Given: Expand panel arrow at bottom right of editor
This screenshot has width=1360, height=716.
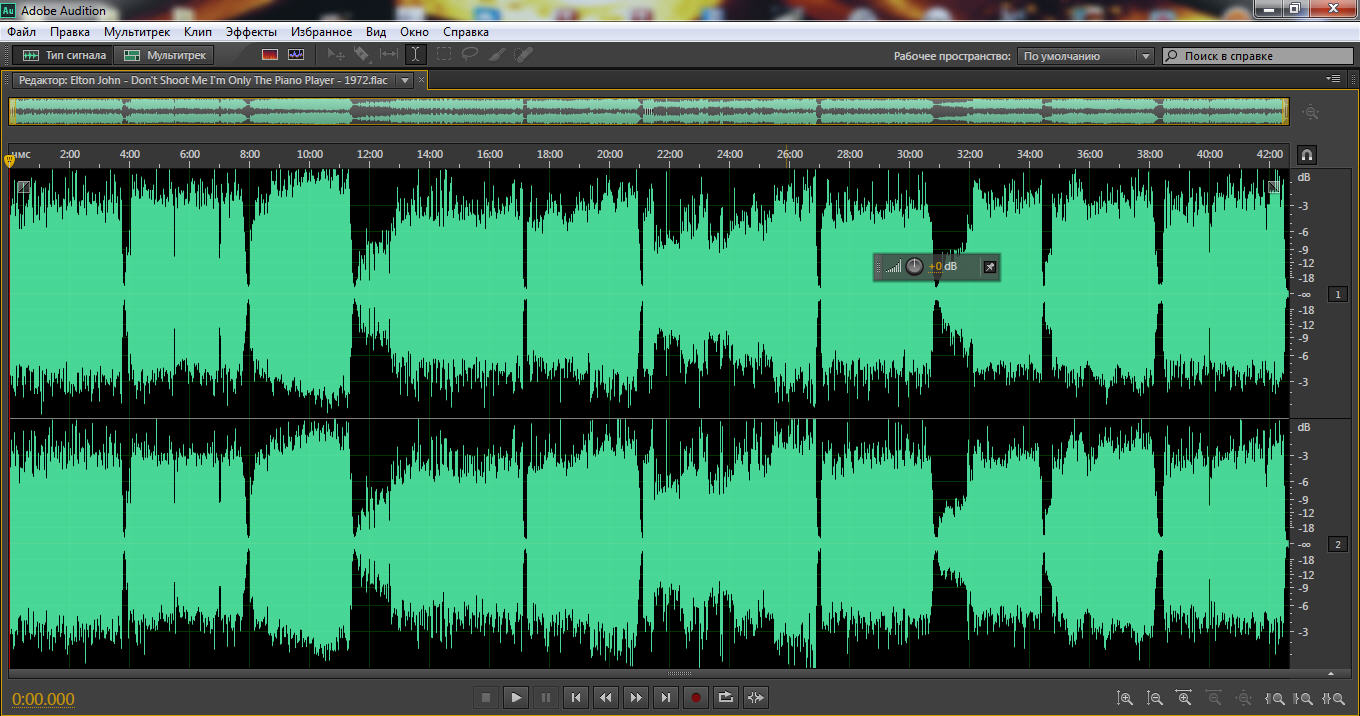Looking at the screenshot, I should 1331,675.
